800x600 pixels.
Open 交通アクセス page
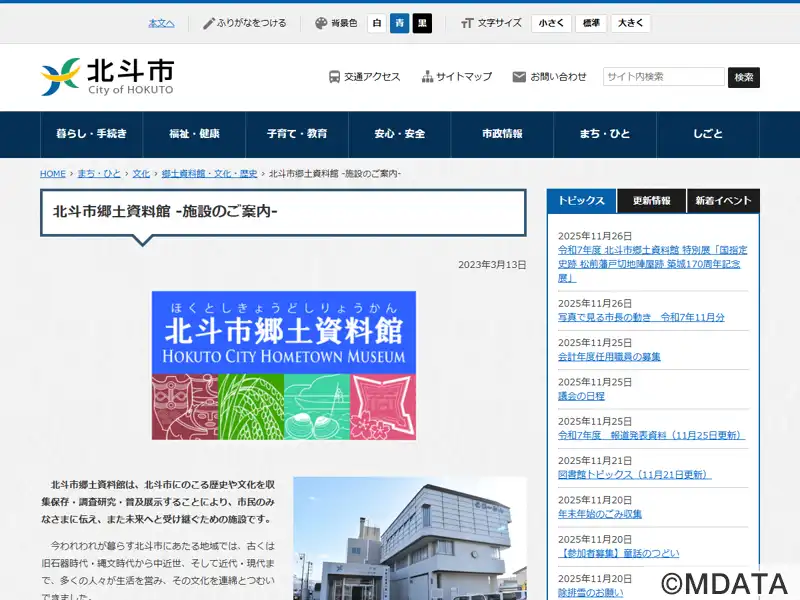point(372,77)
